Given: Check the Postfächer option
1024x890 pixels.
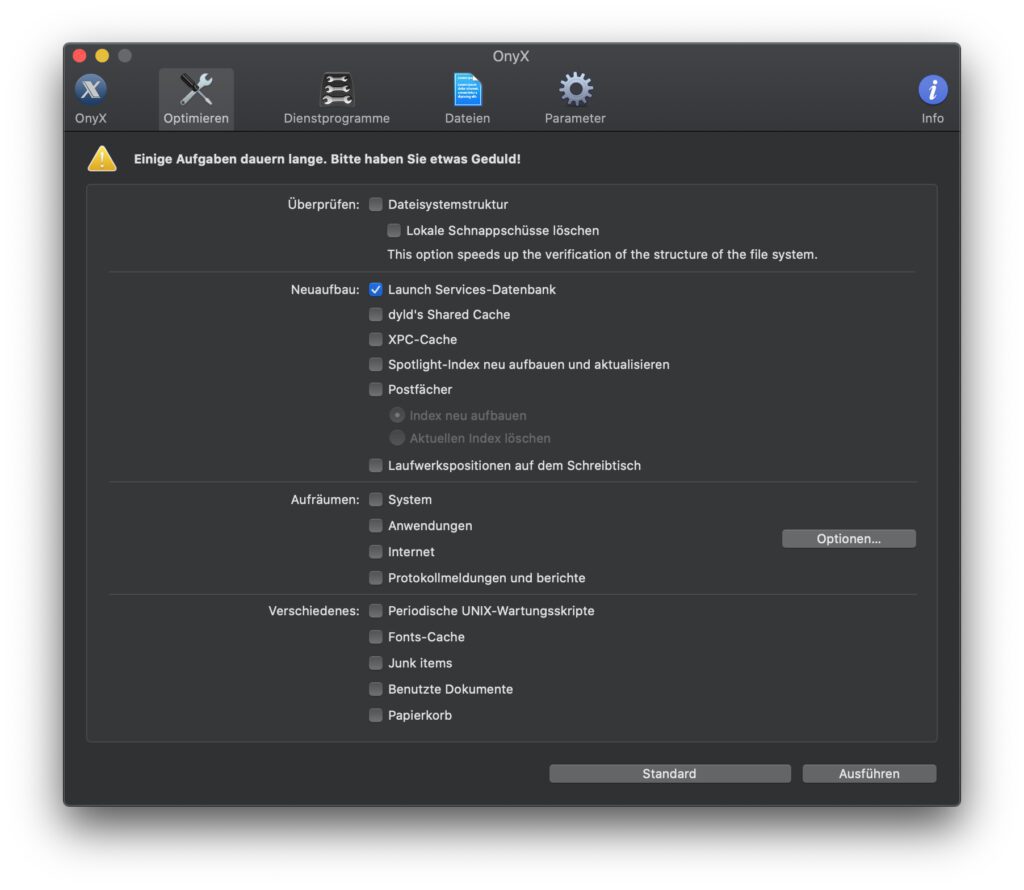Looking at the screenshot, I should (x=376, y=389).
